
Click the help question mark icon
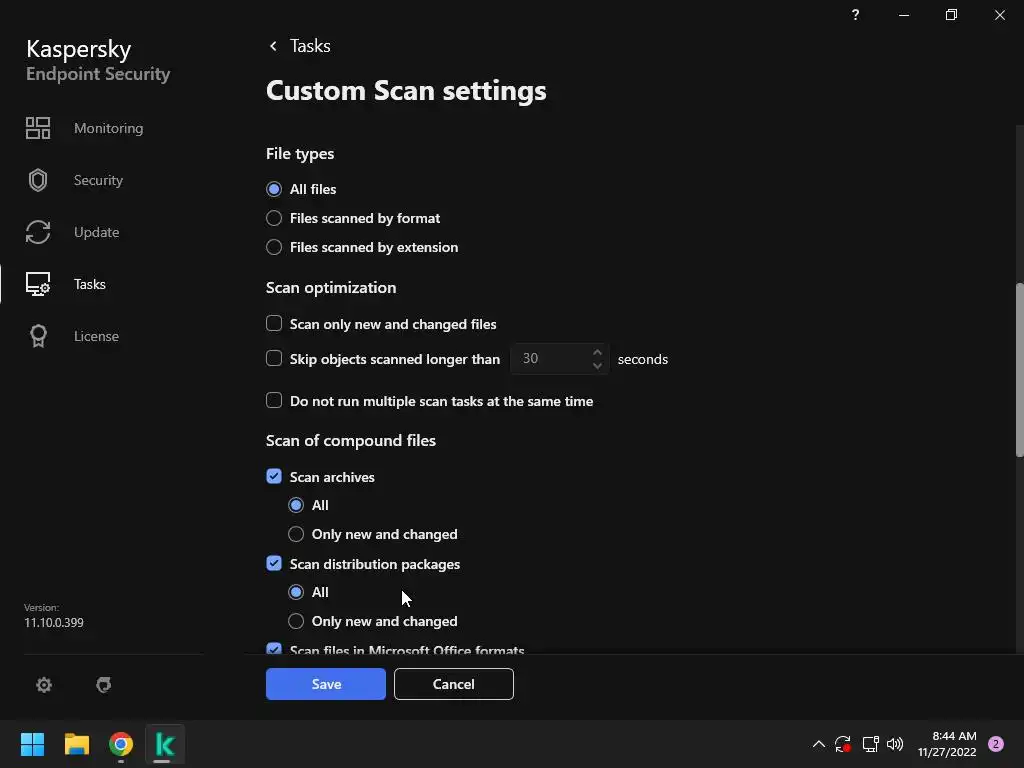[x=856, y=14]
